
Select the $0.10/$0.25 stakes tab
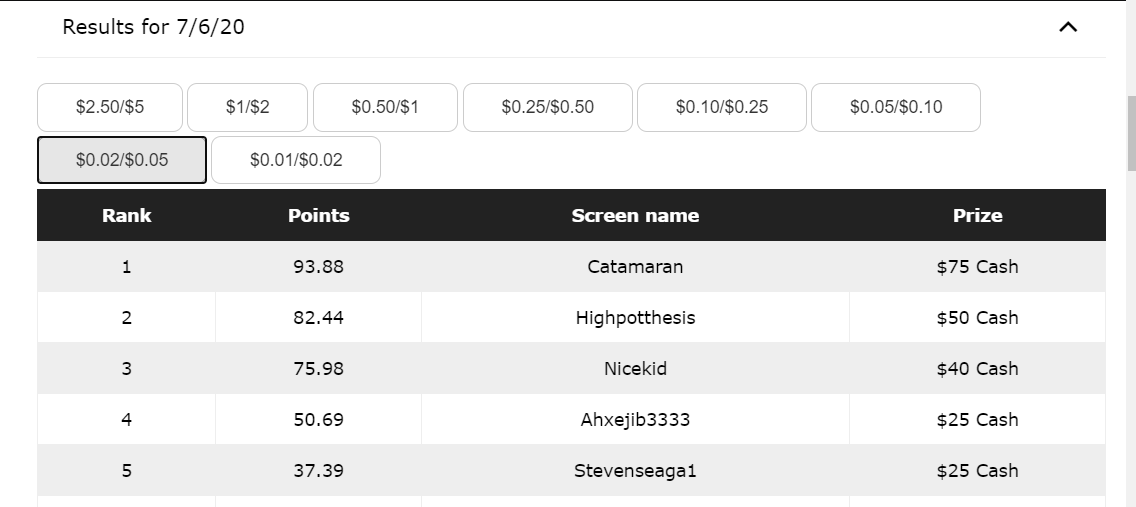[721, 107]
